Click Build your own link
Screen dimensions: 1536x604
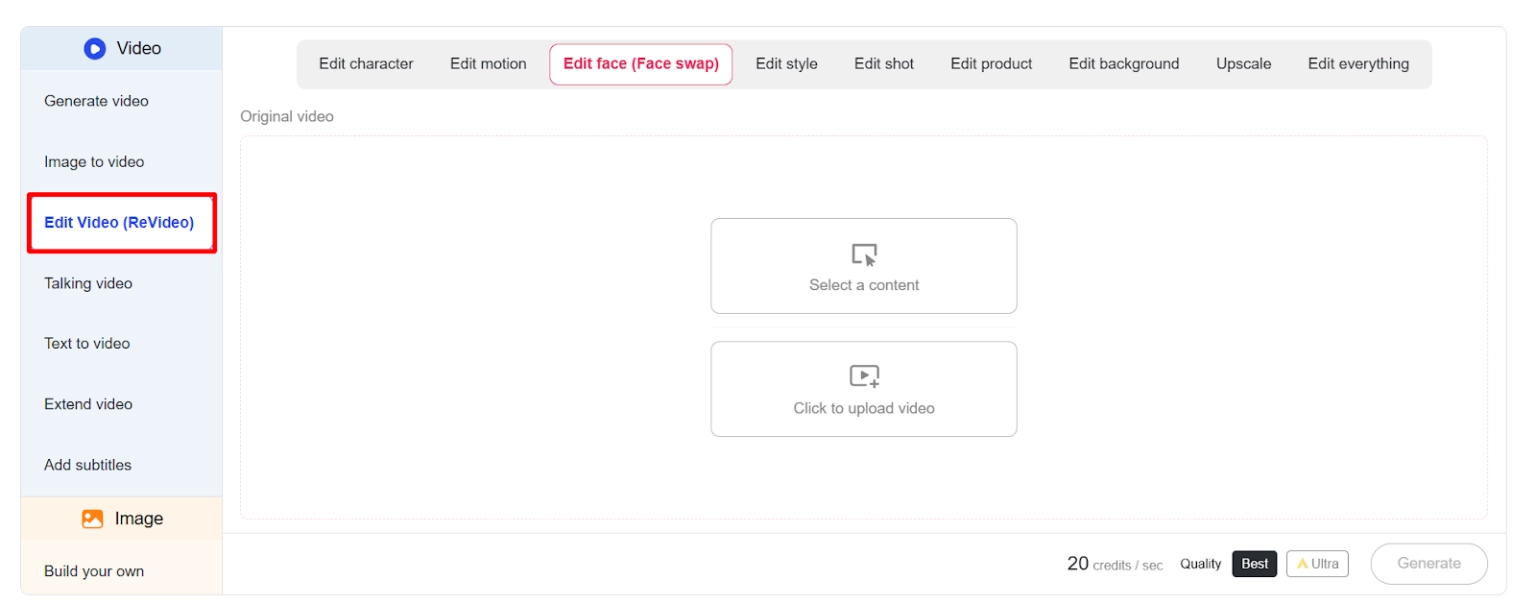tap(94, 572)
